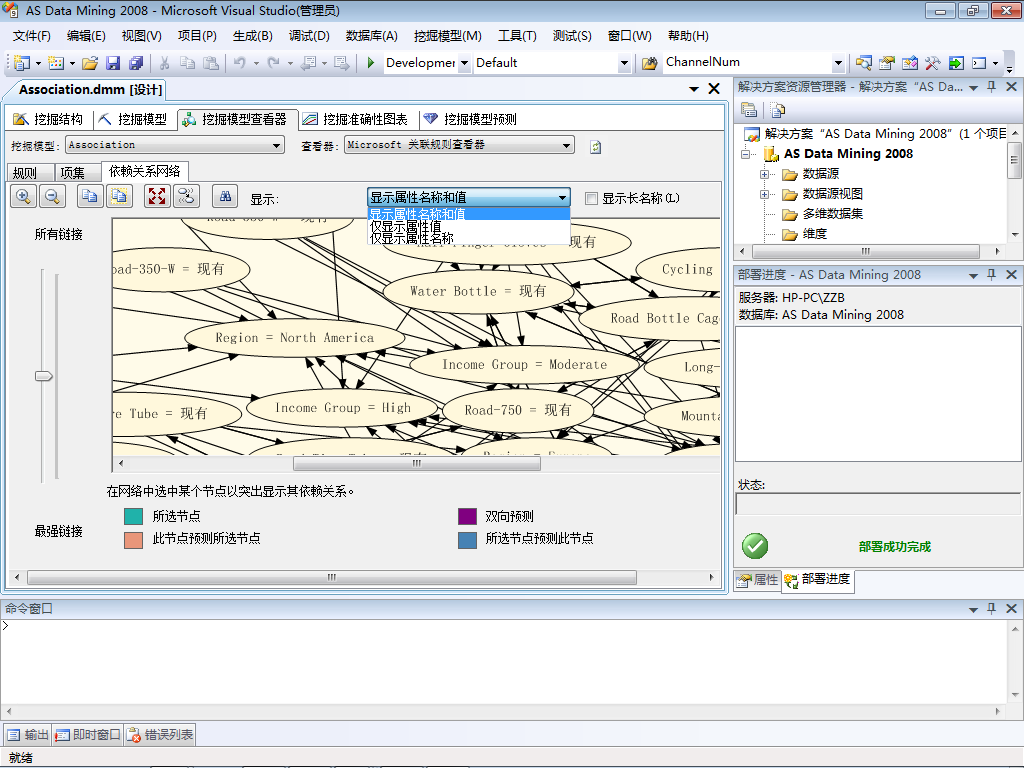This screenshot has width=1024, height=768.
Task: Click the links strength slider handle
Action: click(x=44, y=376)
